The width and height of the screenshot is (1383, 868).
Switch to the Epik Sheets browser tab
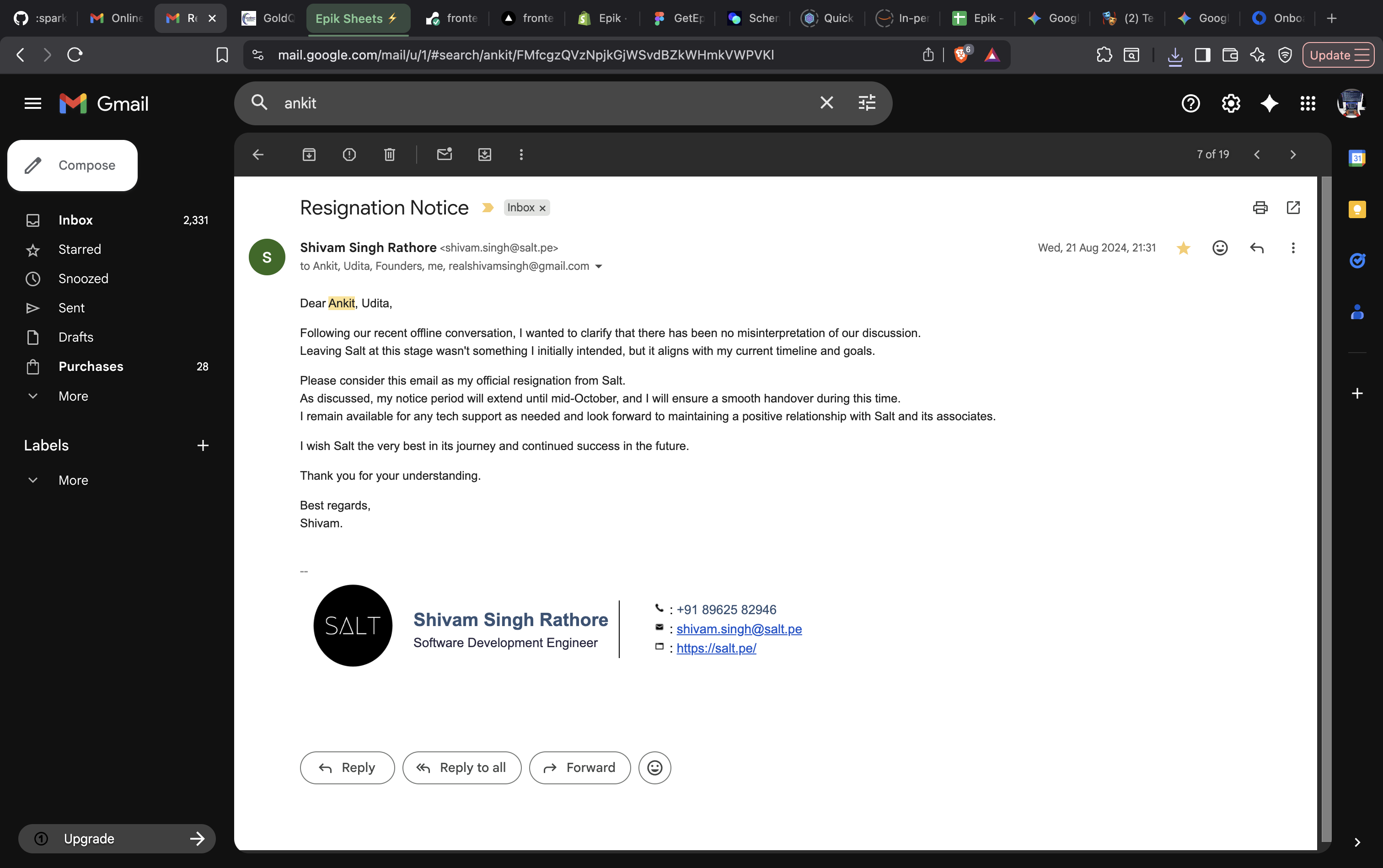(357, 18)
